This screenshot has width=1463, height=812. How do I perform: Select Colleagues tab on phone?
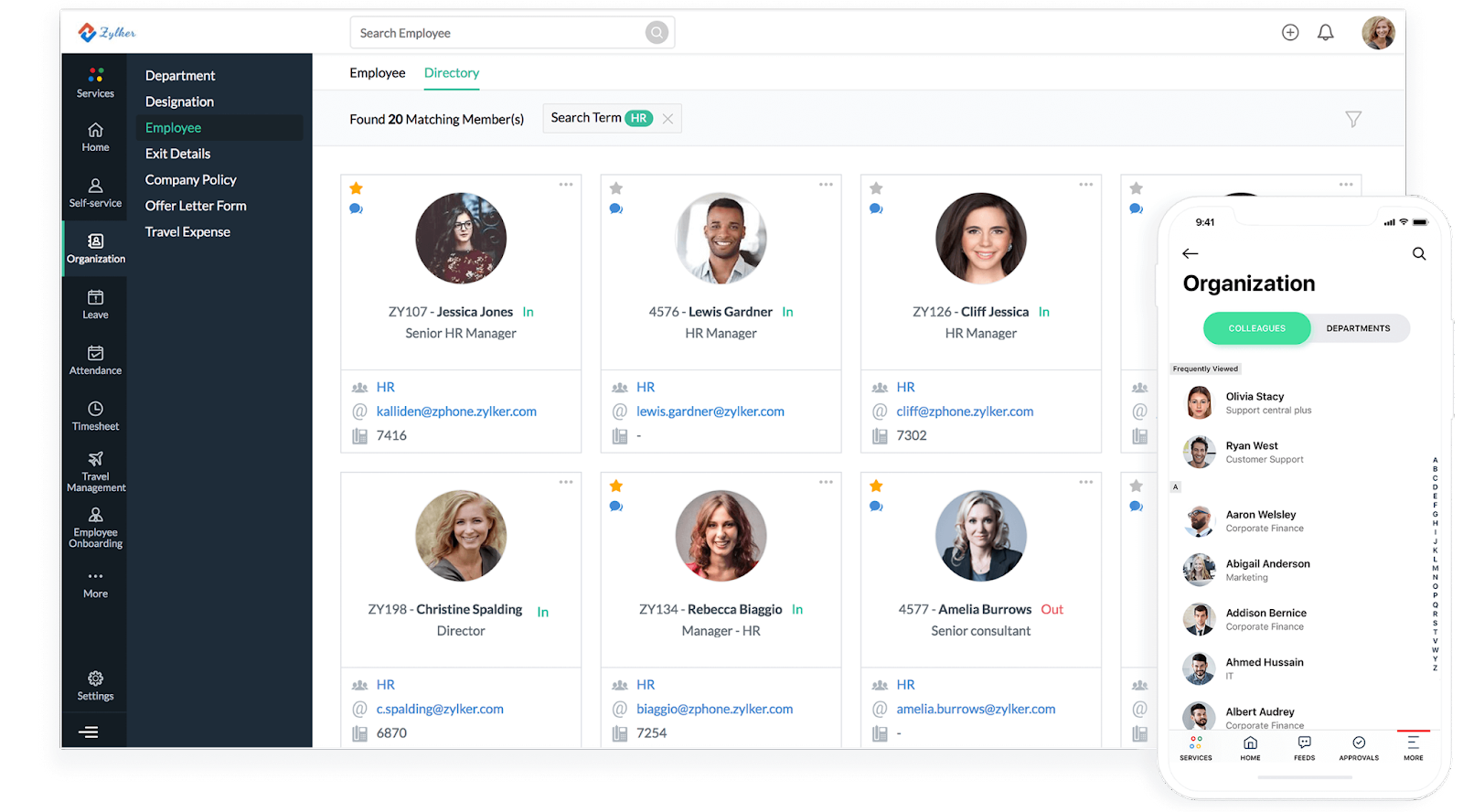(x=1257, y=328)
